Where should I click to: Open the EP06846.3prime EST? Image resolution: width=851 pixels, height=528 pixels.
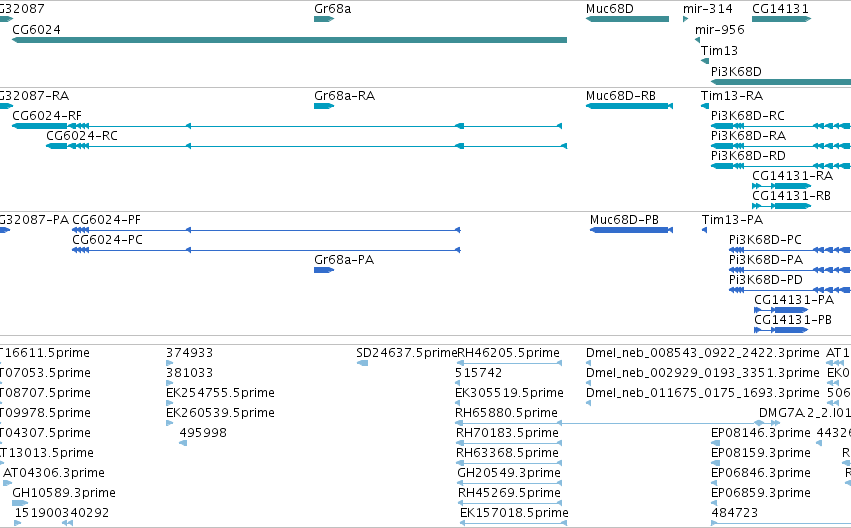(761, 473)
